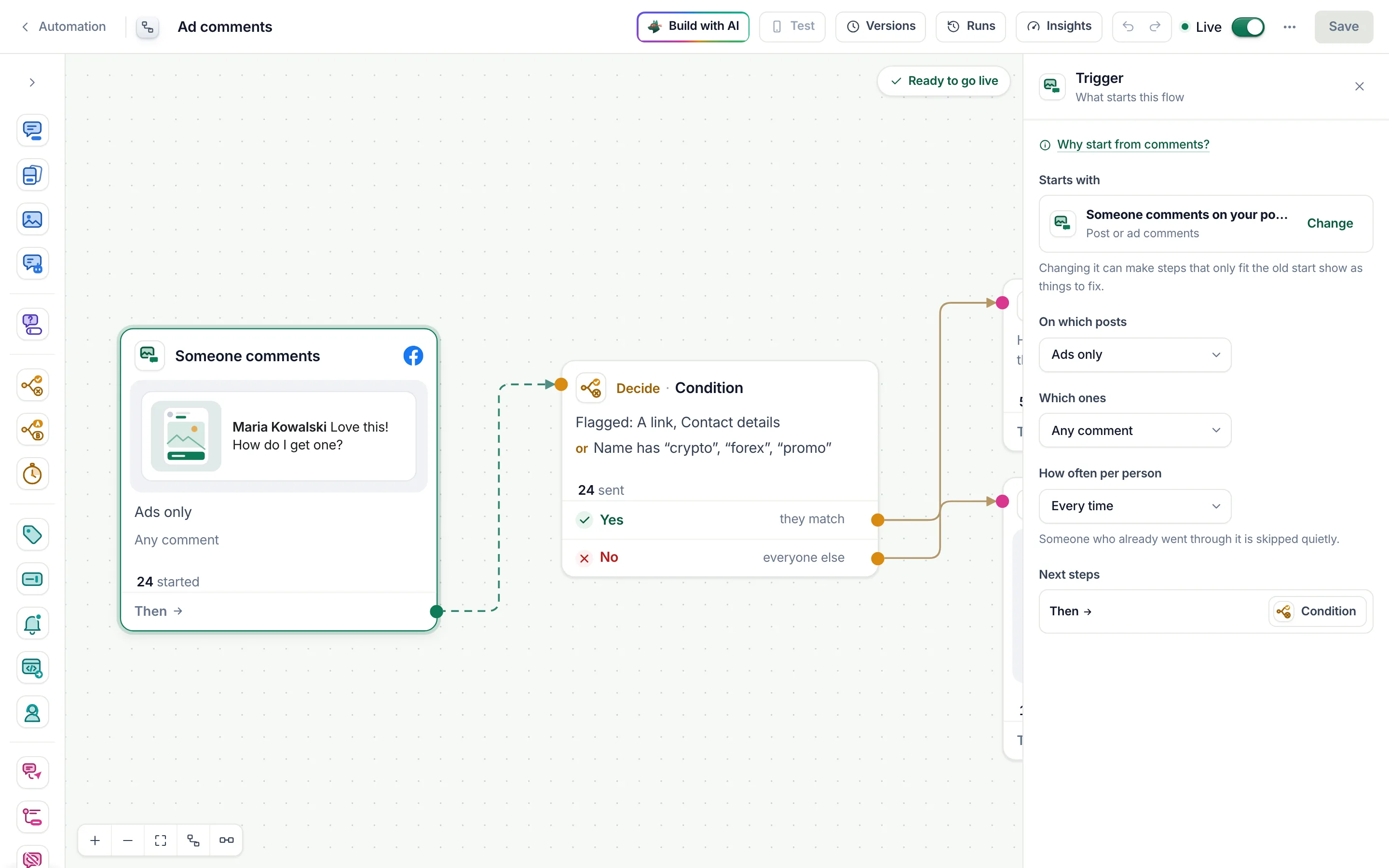
Task: Open the Versions tab
Action: tap(881, 27)
